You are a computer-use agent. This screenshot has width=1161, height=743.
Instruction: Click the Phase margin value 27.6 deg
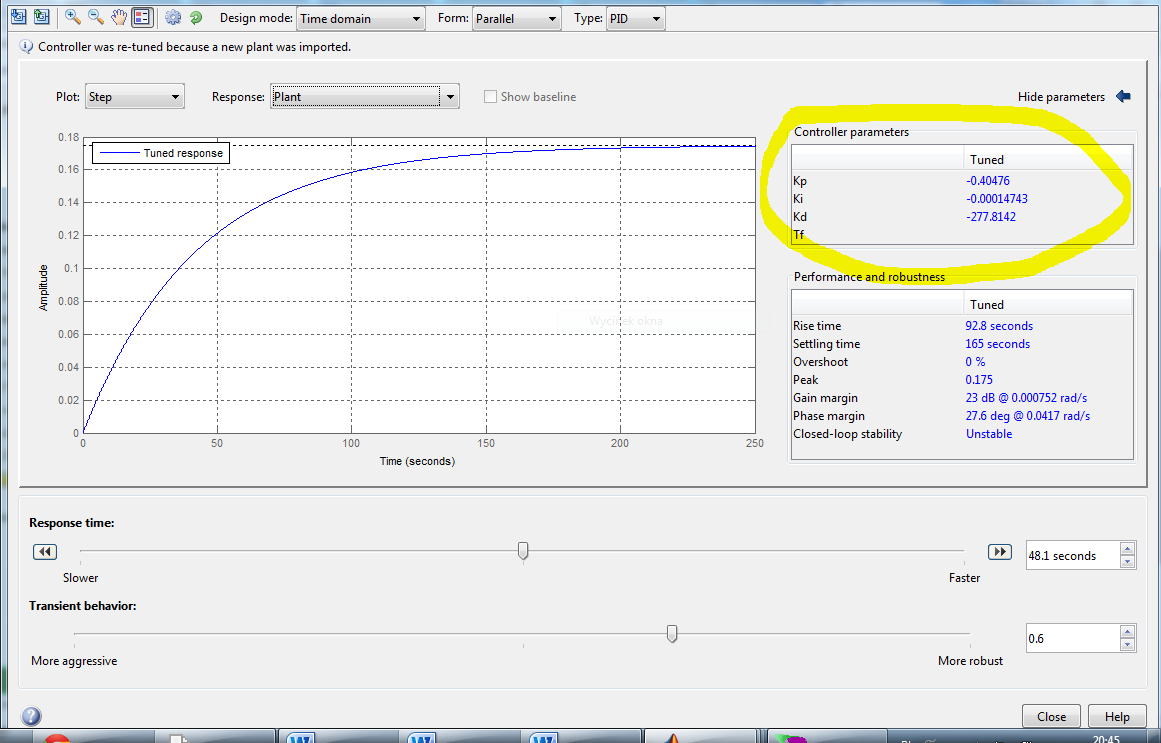click(1028, 416)
